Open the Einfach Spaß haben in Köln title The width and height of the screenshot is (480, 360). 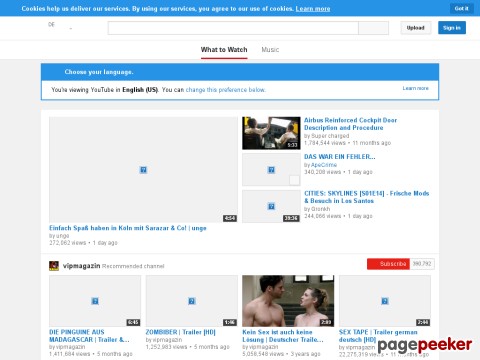[x=128, y=228]
